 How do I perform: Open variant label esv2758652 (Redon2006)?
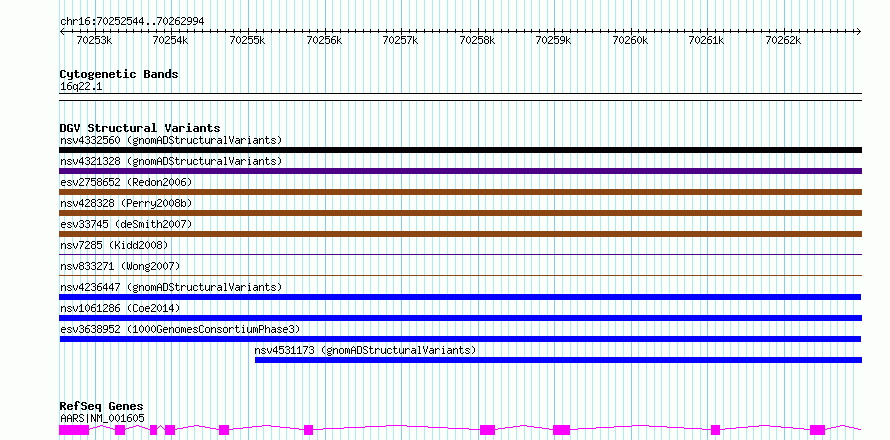pos(126,182)
